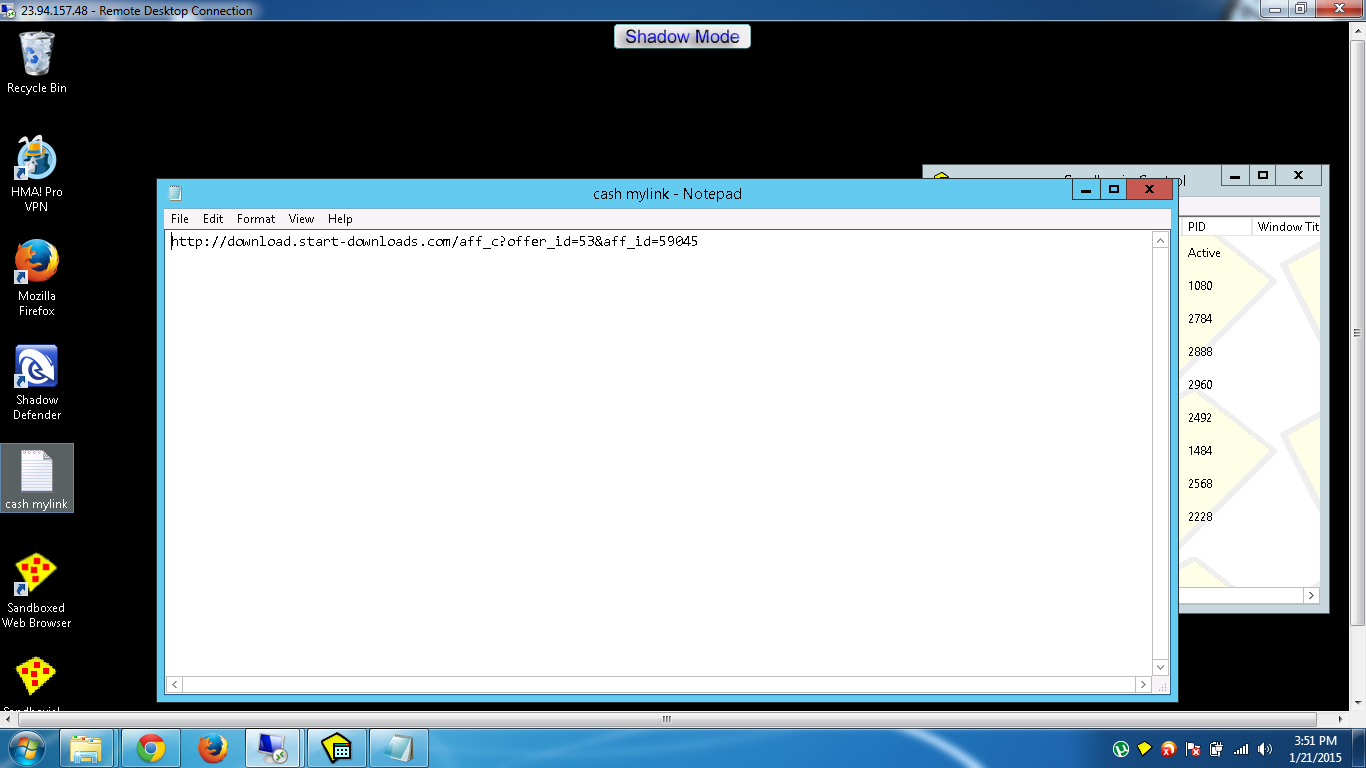Open the Recycle Bin desktop icon
Screen dimensions: 1366x768
[x=37, y=62]
